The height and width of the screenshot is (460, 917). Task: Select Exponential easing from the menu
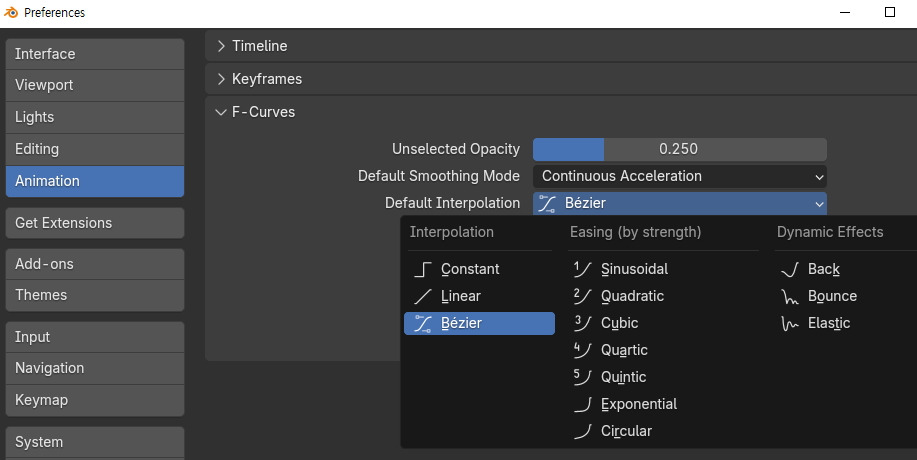pyautogui.click(x=638, y=404)
